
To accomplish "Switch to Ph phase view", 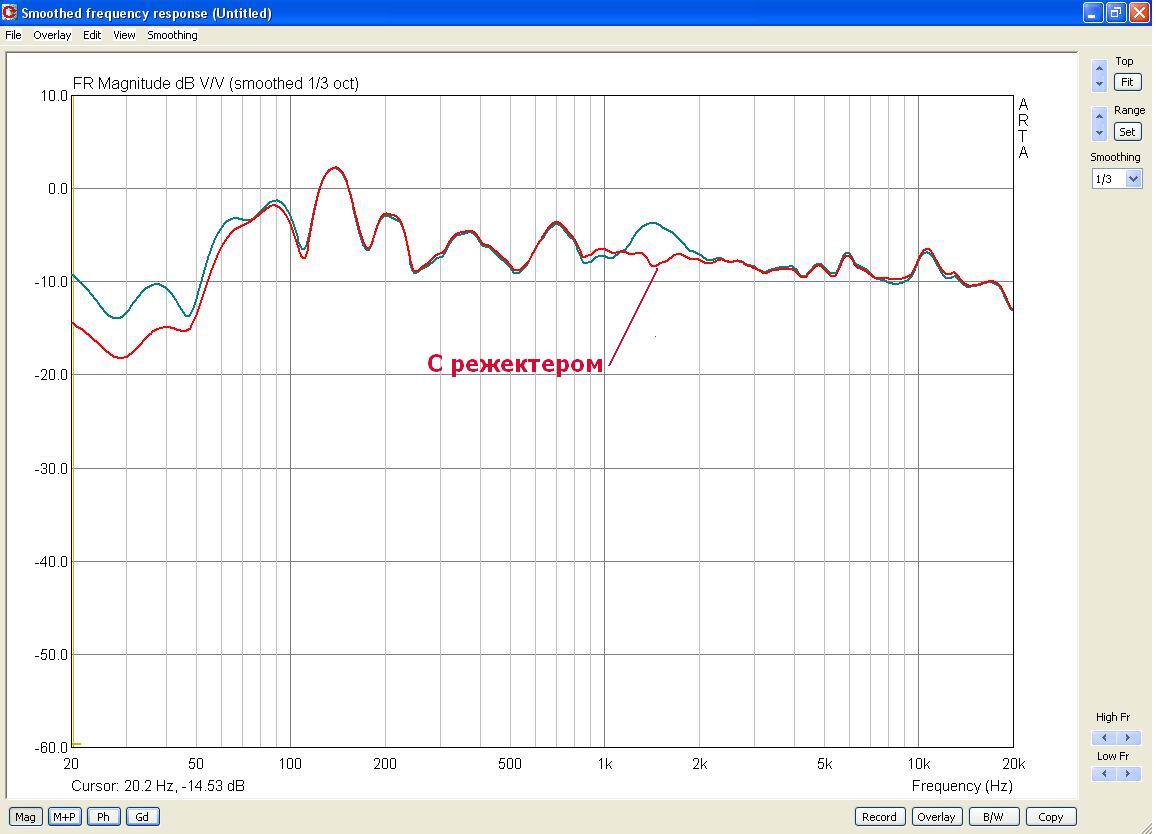I will tap(103, 816).
